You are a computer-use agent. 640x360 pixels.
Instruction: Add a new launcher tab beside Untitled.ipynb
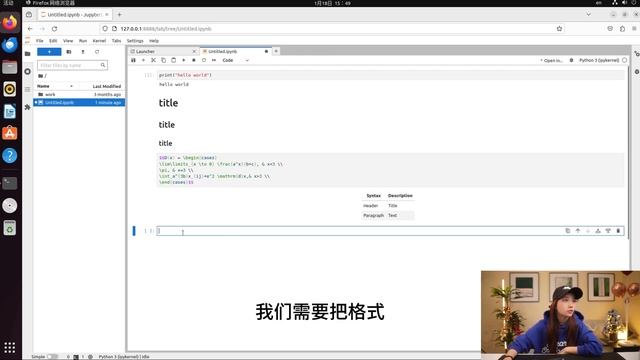(276, 51)
